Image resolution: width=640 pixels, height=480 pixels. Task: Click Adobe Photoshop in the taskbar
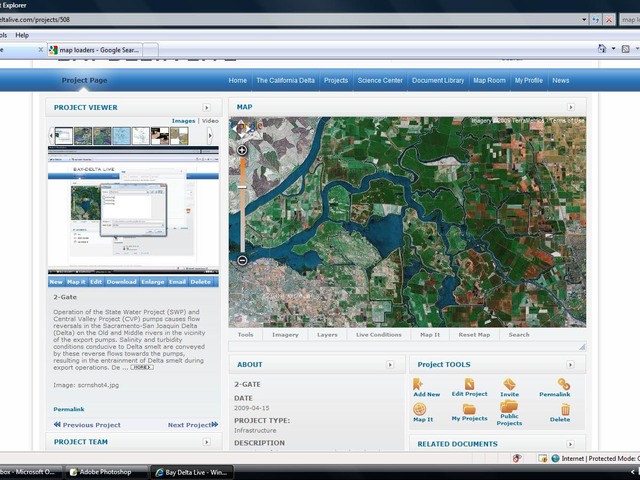105,472
